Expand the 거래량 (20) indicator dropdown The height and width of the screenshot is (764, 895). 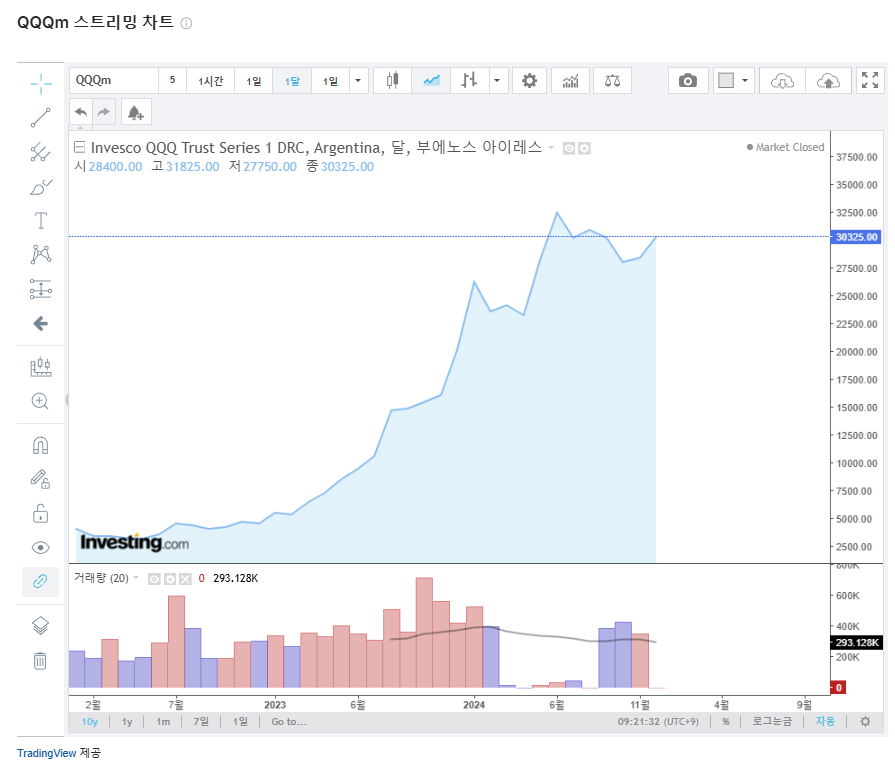click(136, 578)
